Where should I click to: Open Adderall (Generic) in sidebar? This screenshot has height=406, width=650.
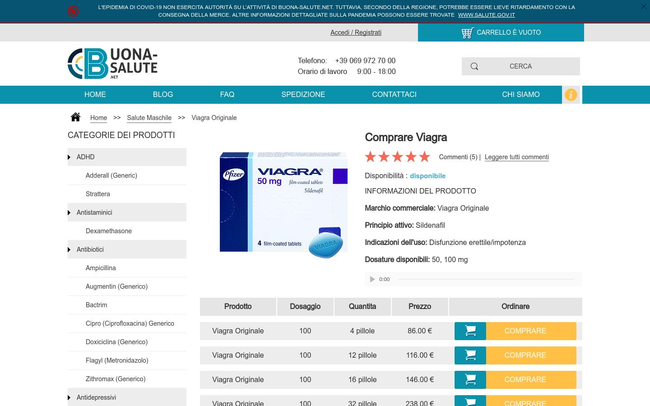[111, 175]
